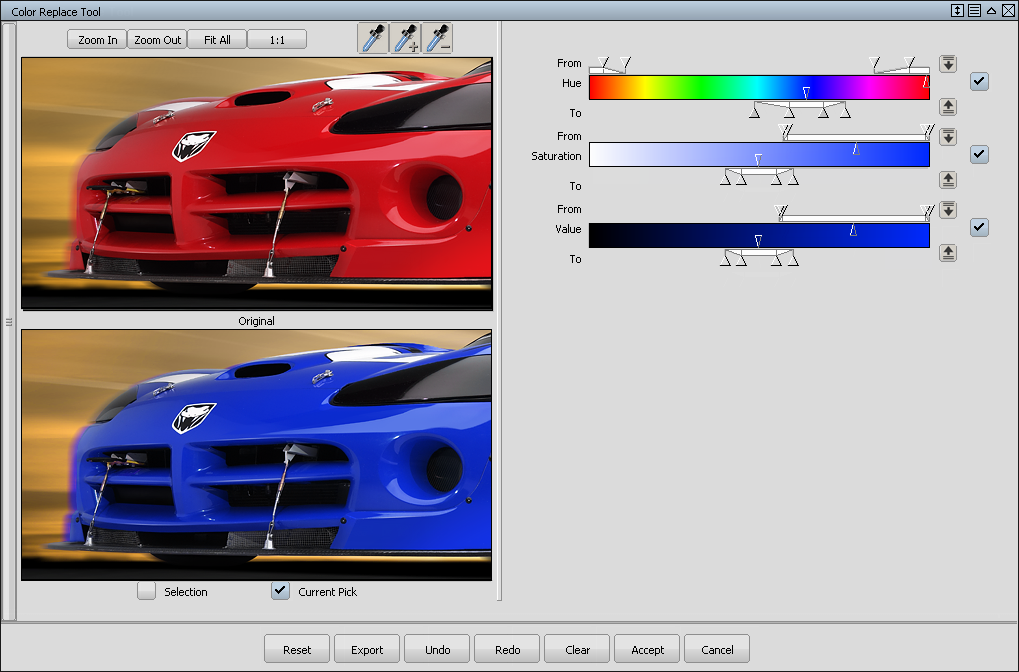Viewport: 1019px width, 672px height.
Task: Click the Value From down-arrow button
Action: pyautogui.click(x=948, y=210)
